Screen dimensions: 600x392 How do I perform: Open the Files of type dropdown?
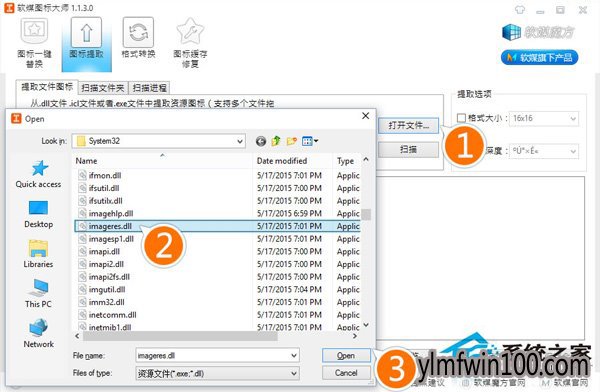(x=217, y=373)
